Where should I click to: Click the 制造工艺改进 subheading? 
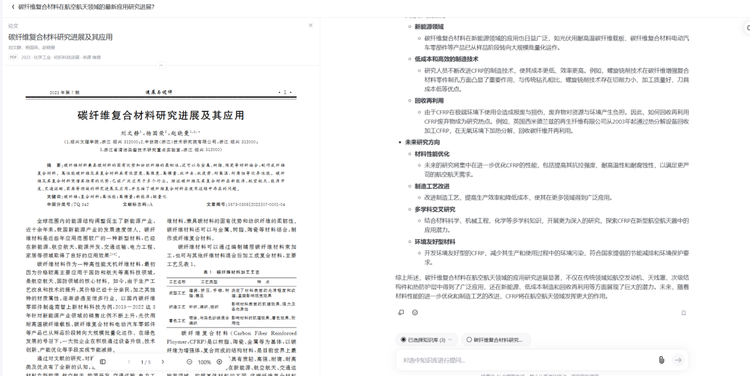point(432,187)
